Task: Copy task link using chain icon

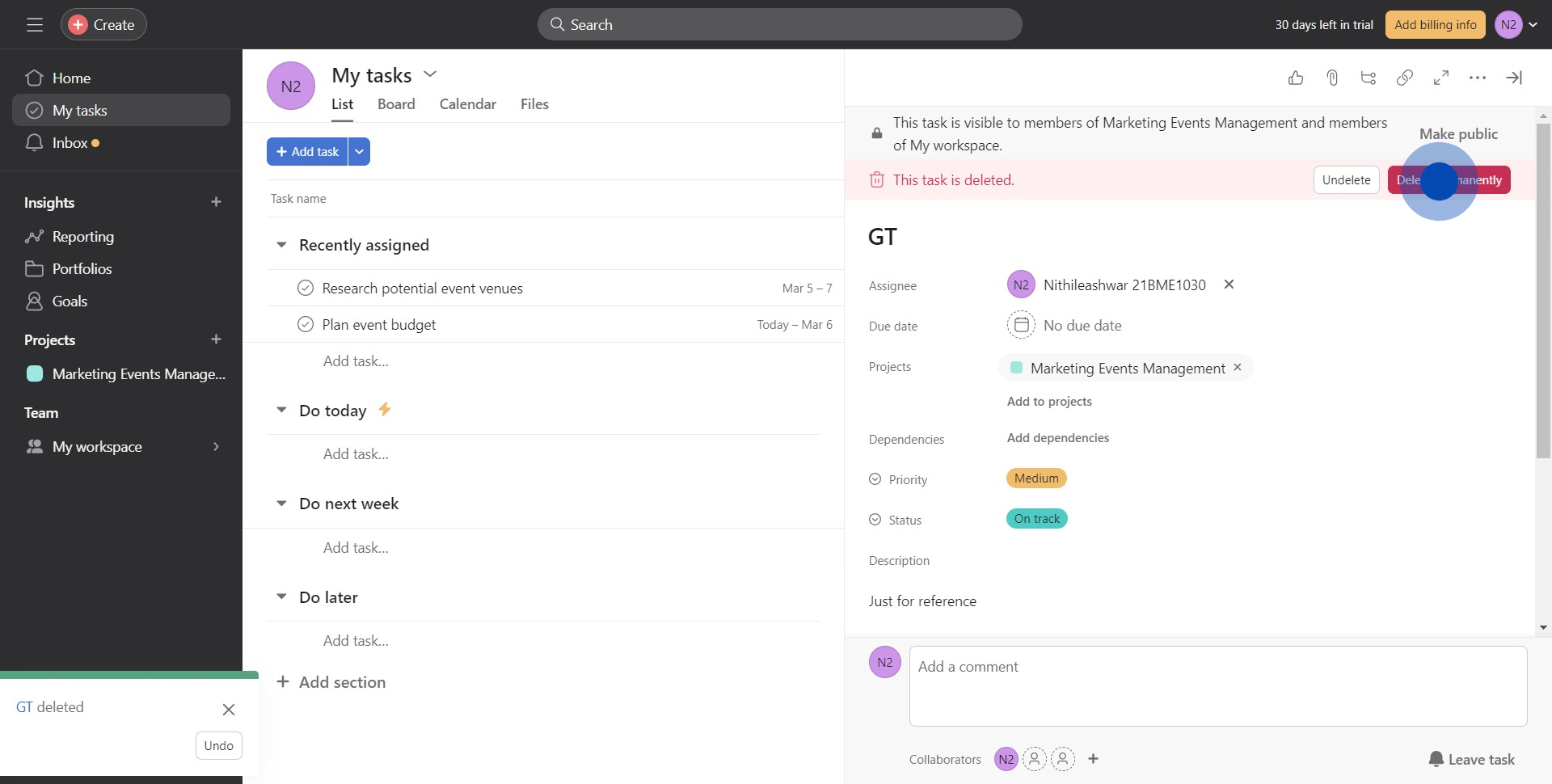Action: point(1405,78)
